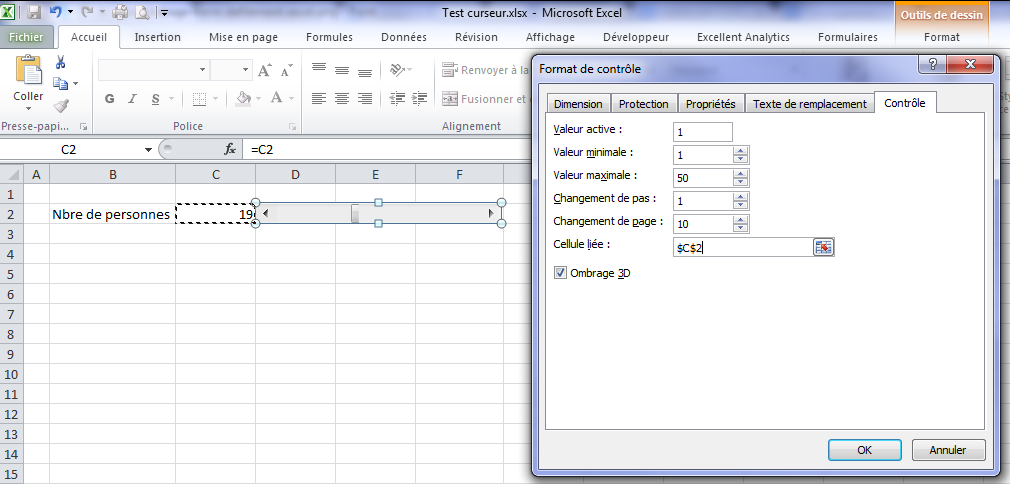The image size is (1010, 484).
Task: Switch to the Protection tab
Action: [643, 104]
